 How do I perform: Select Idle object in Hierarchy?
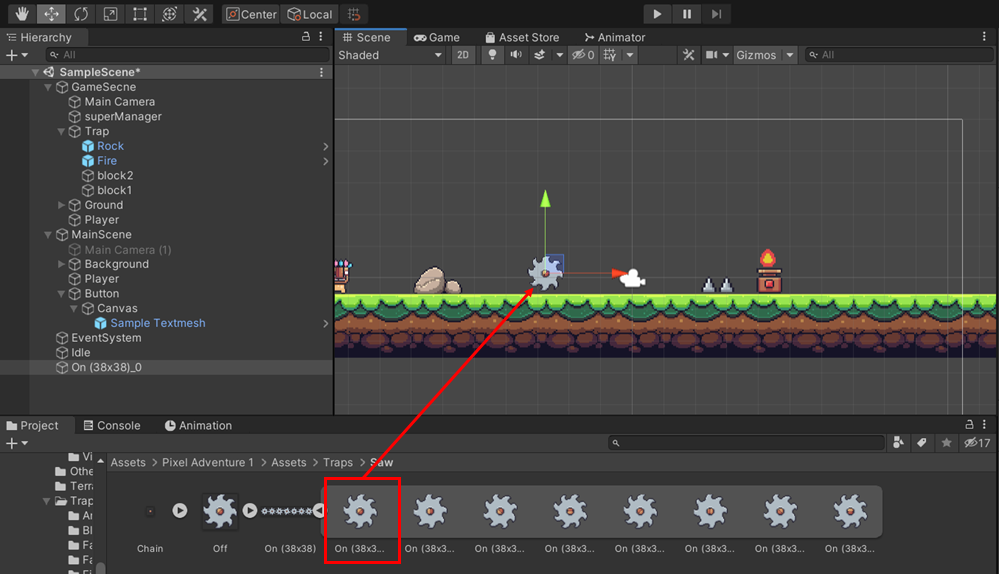tap(80, 352)
